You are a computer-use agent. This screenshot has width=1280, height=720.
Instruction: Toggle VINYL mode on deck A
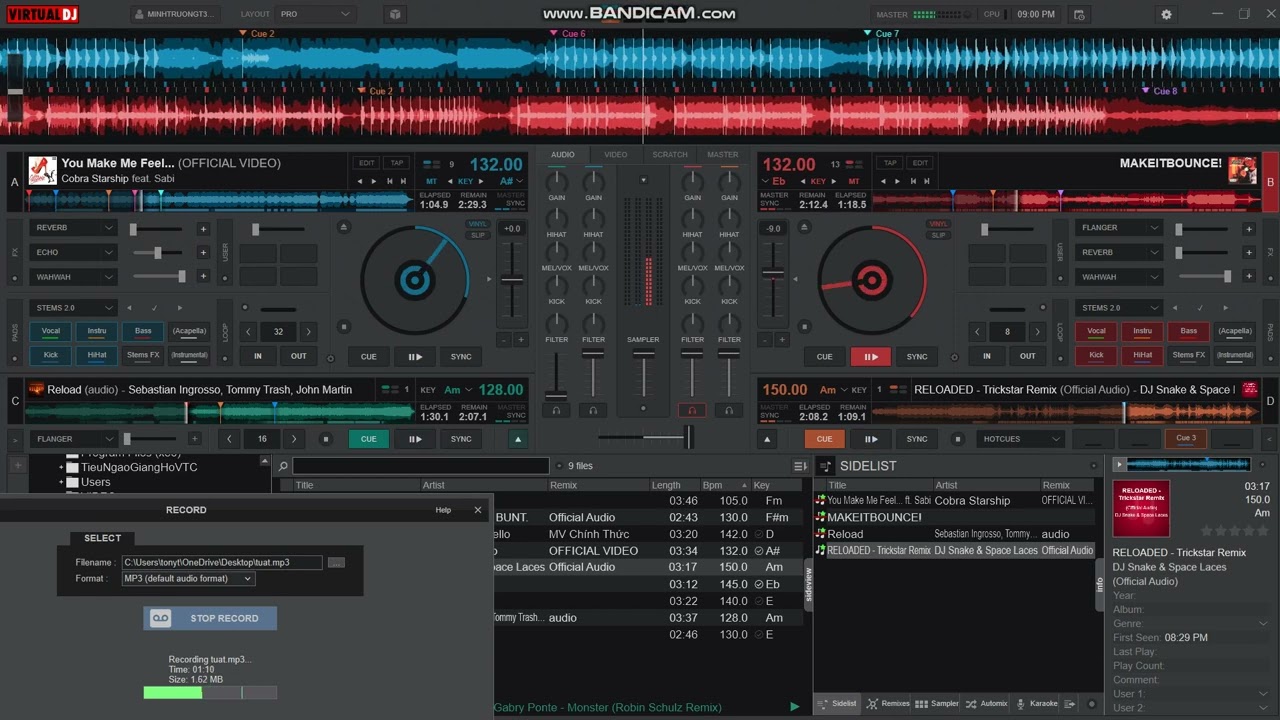478,224
